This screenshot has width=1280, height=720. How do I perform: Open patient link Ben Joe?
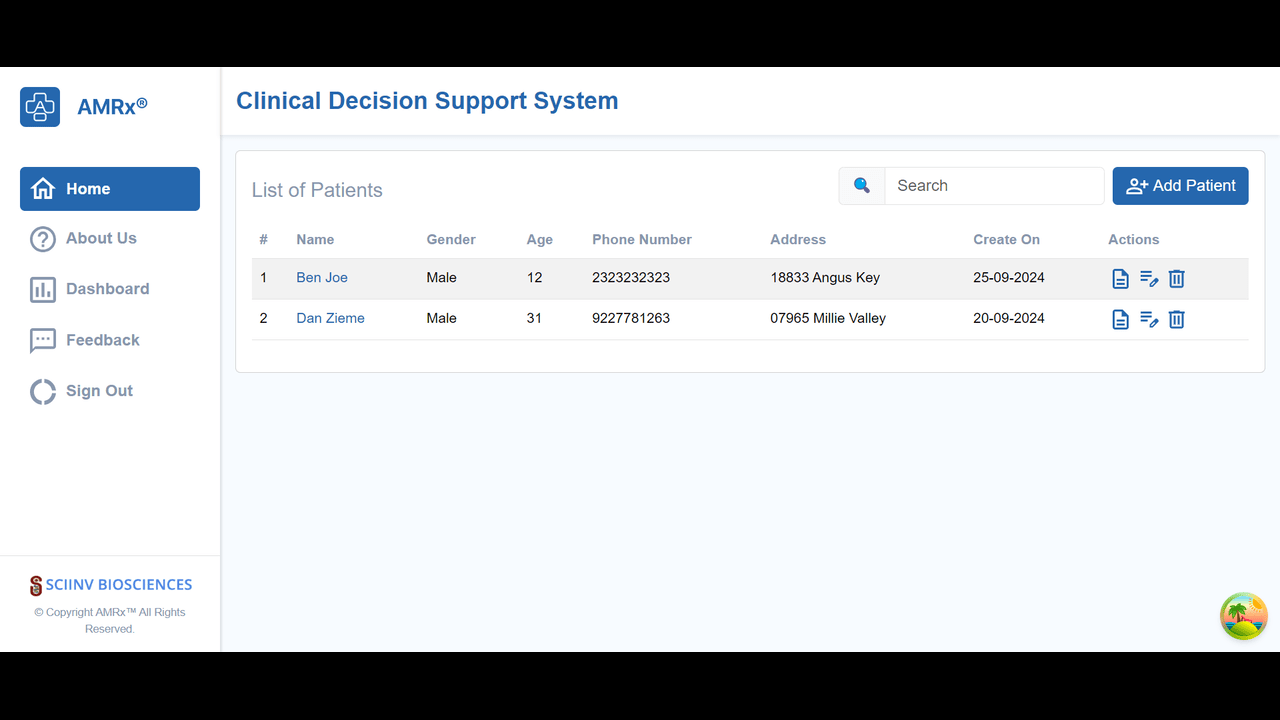322,278
